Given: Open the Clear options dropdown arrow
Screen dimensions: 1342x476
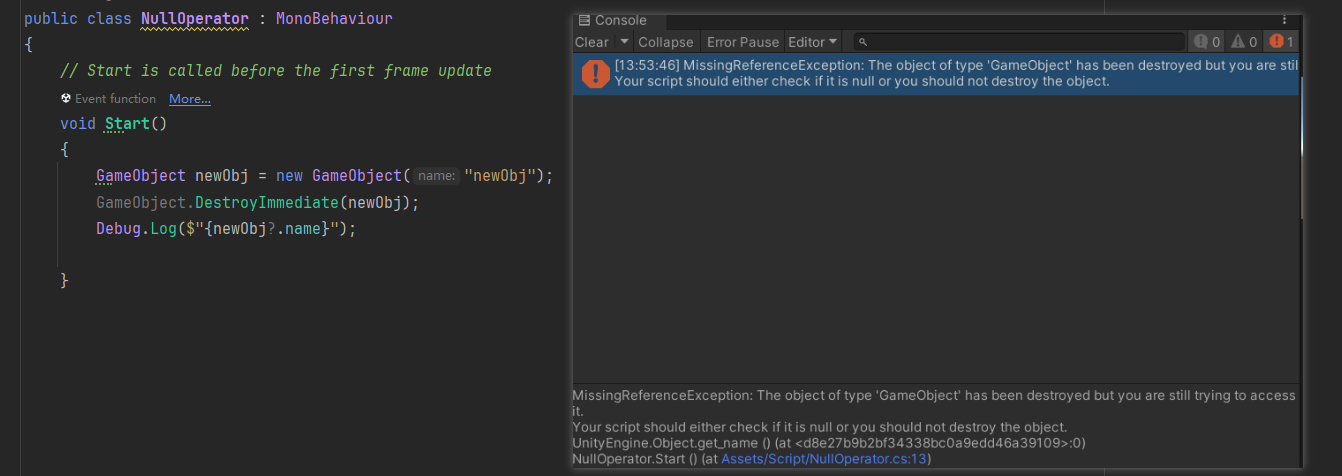Looking at the screenshot, I should (x=624, y=42).
